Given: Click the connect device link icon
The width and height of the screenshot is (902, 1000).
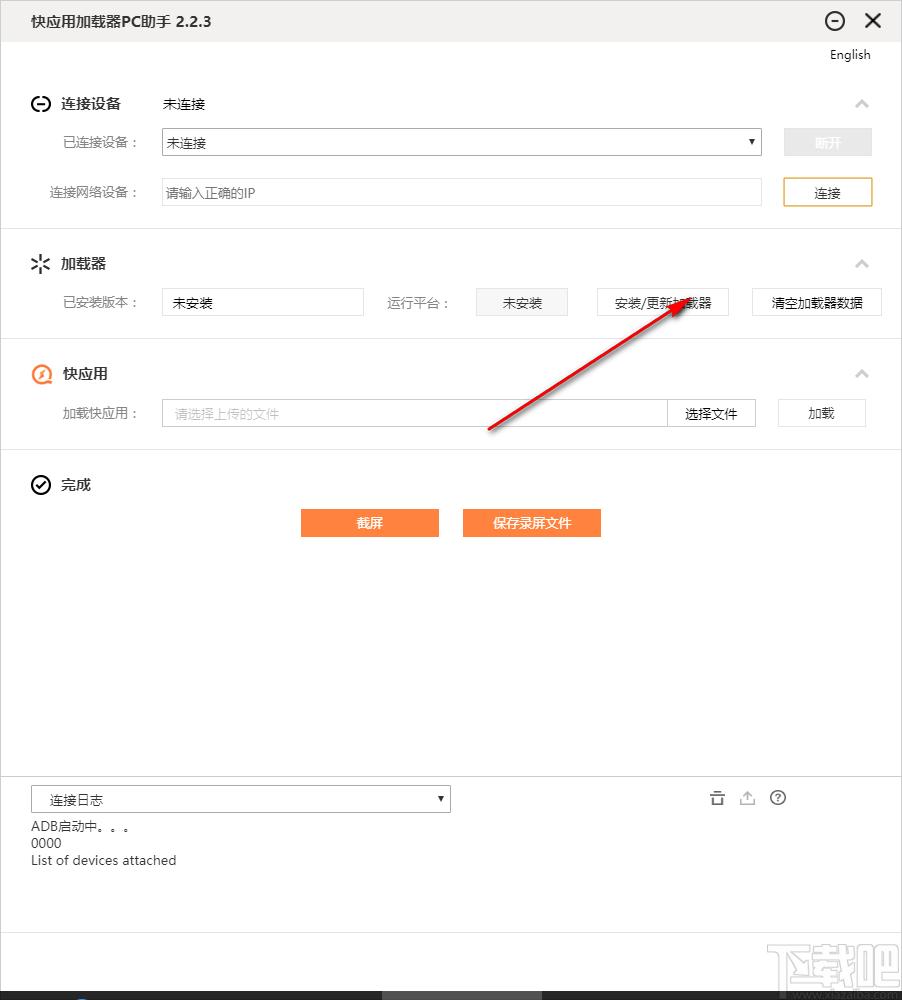Looking at the screenshot, I should (x=41, y=104).
